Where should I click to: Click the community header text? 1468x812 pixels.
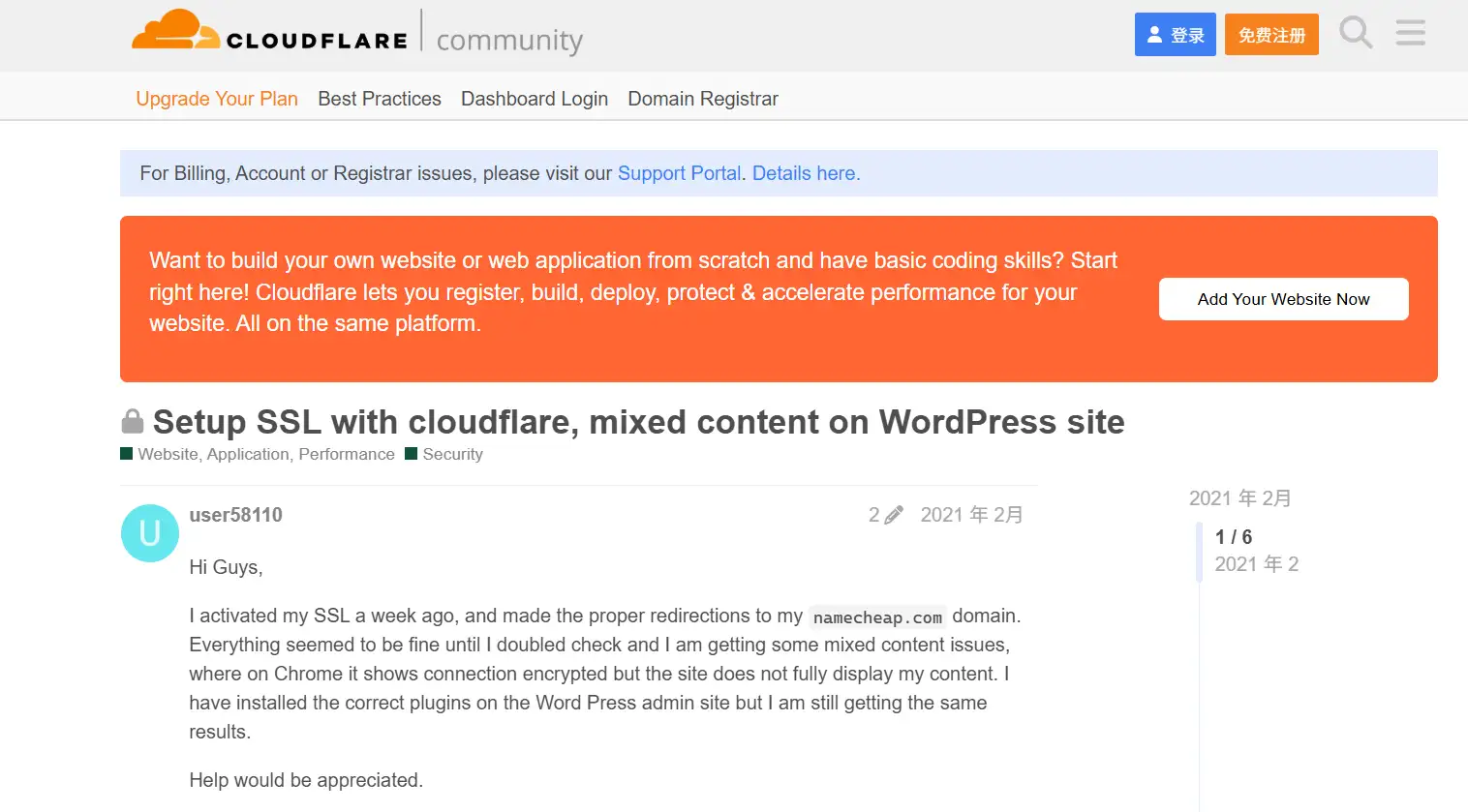click(509, 40)
